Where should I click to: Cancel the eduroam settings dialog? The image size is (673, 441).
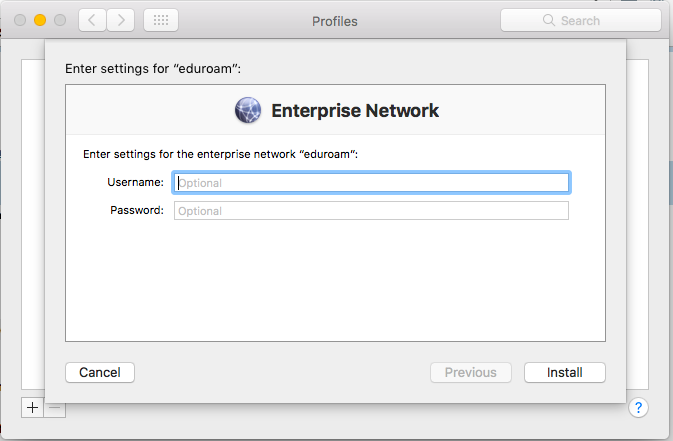pos(100,372)
